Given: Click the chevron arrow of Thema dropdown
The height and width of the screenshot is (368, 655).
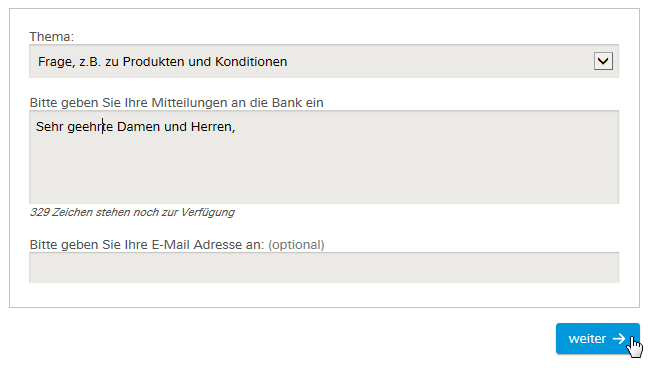Looking at the screenshot, I should (x=603, y=61).
